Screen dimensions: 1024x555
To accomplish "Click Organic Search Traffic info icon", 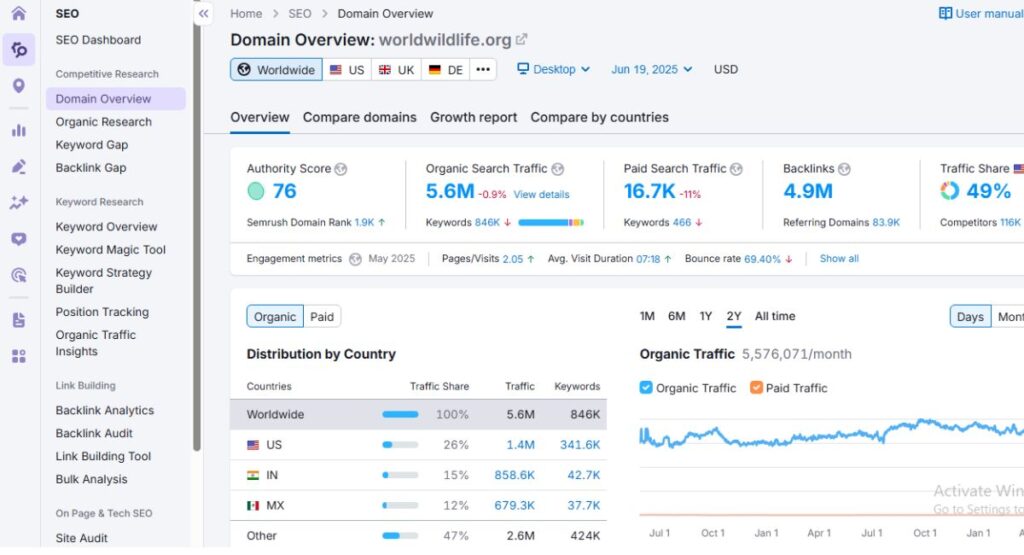I will pos(557,169).
